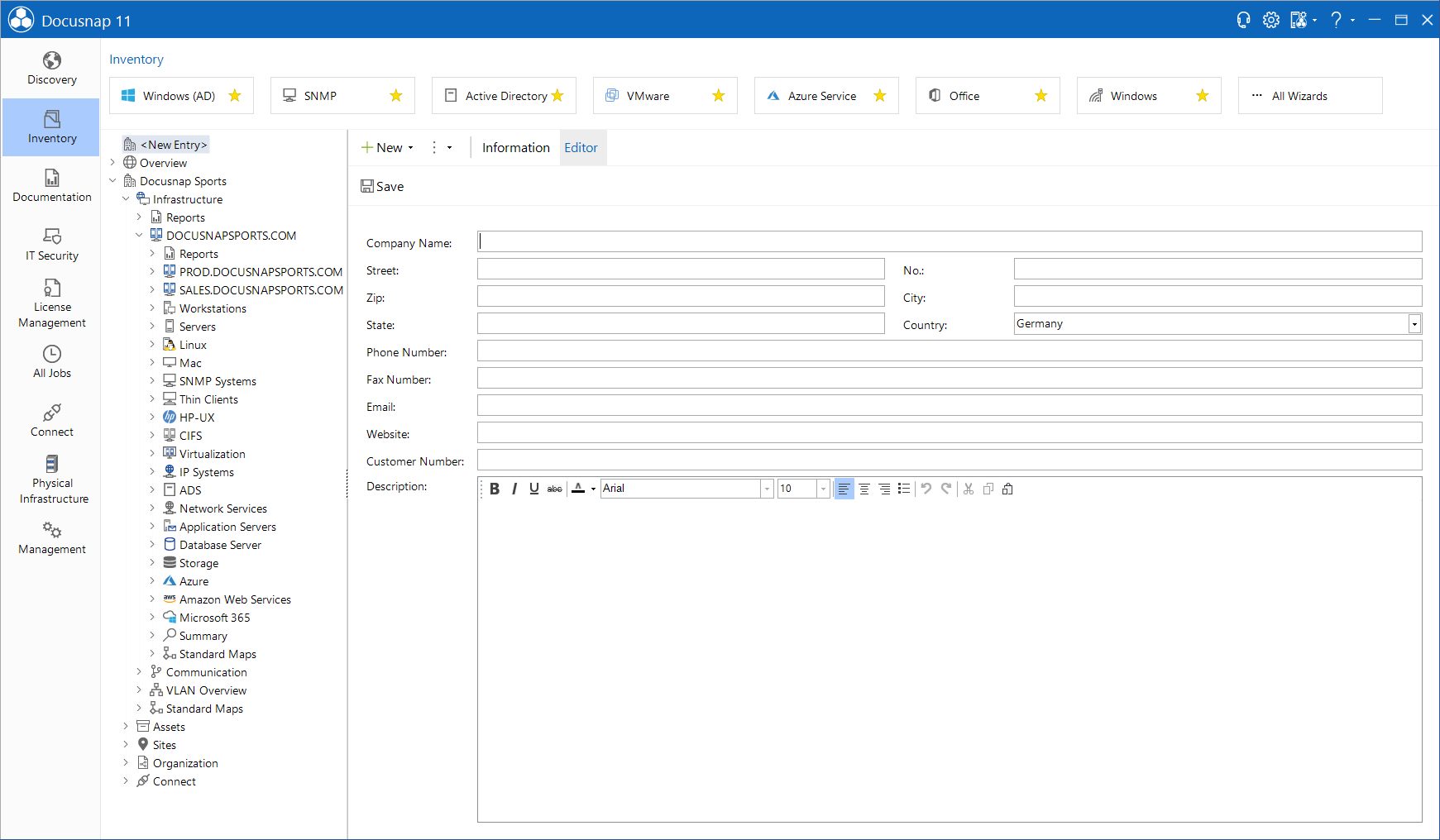Viewport: 1440px width, 840px height.
Task: Save the new company entry
Action: [382, 187]
